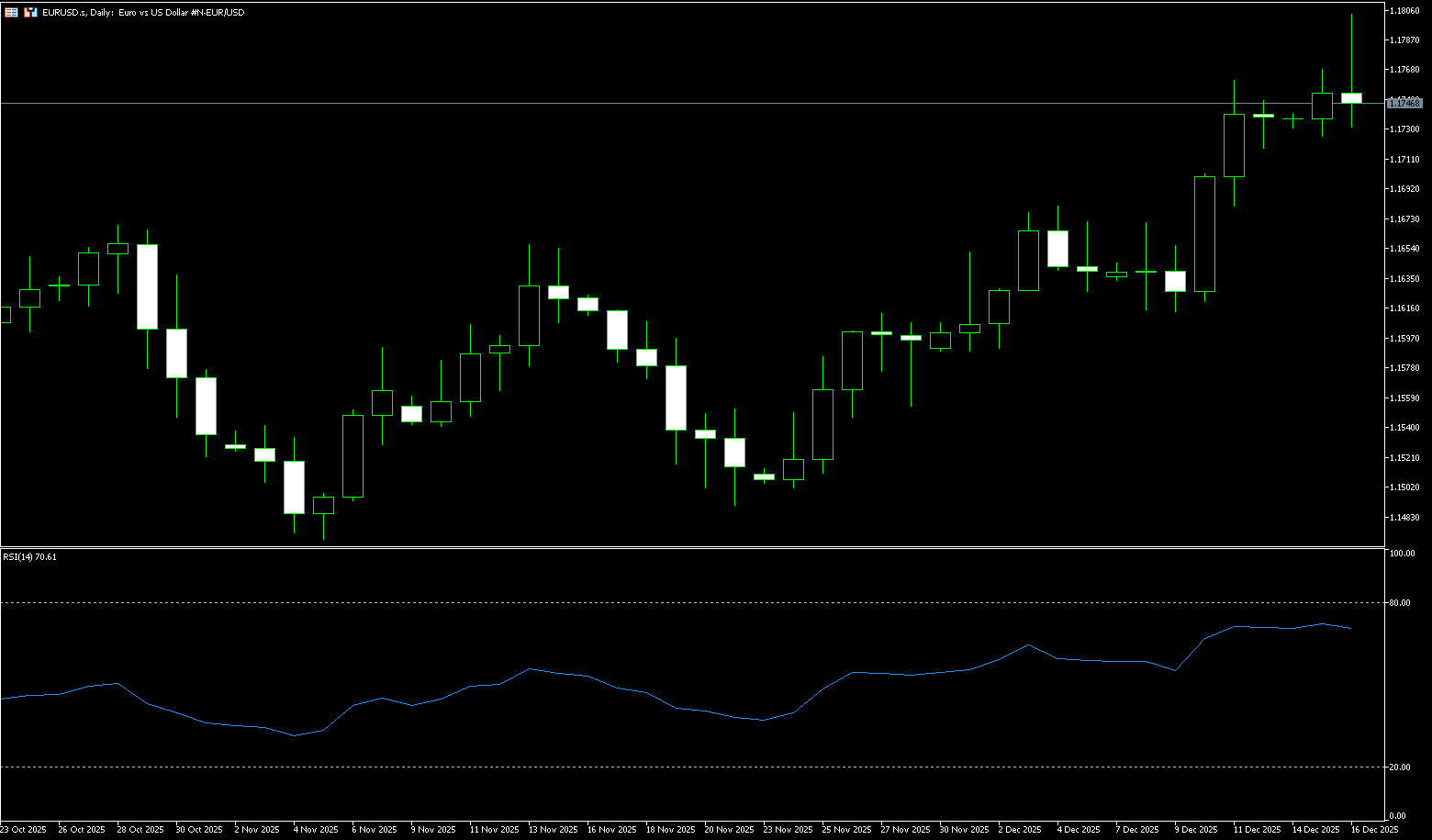Click the 1.14830 price on the scale

coord(1405,518)
